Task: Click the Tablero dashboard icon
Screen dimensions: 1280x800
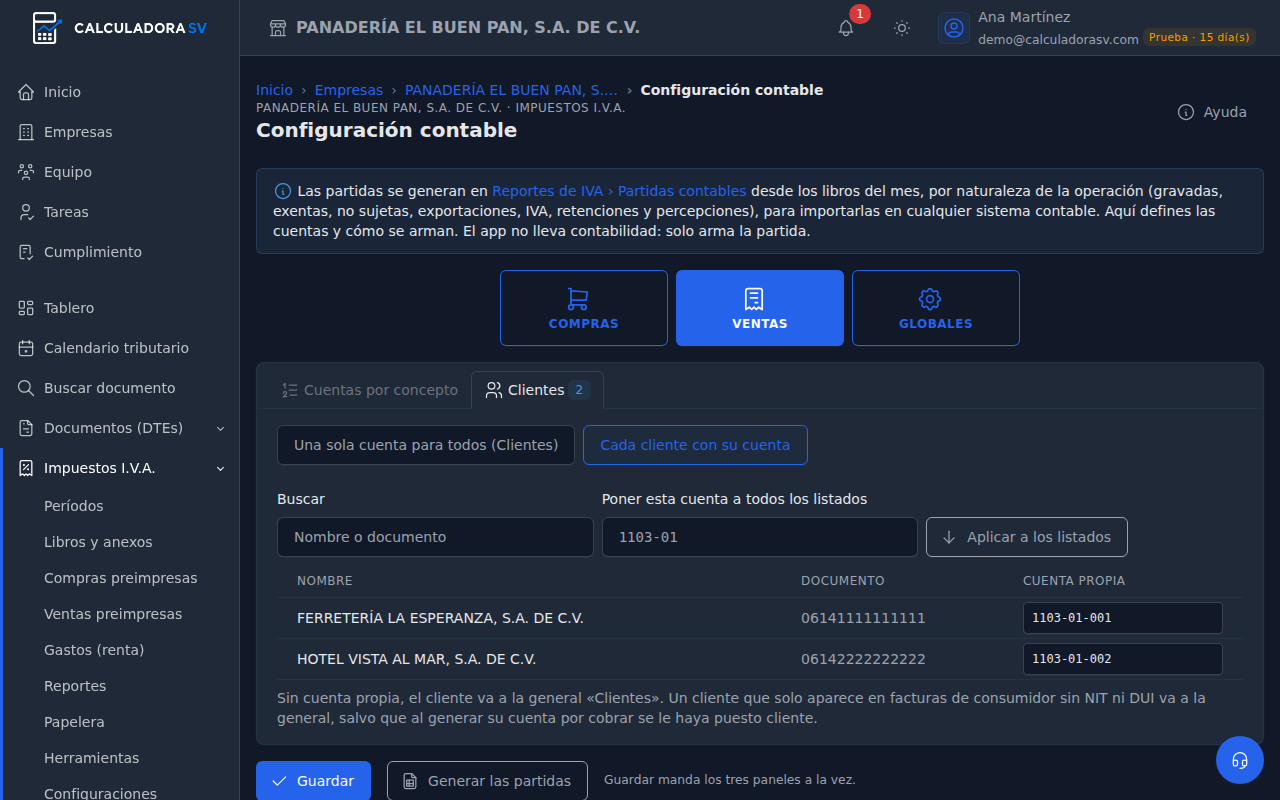Action: tap(26, 308)
